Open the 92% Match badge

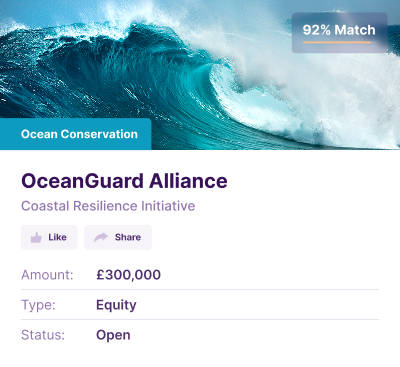340,33
